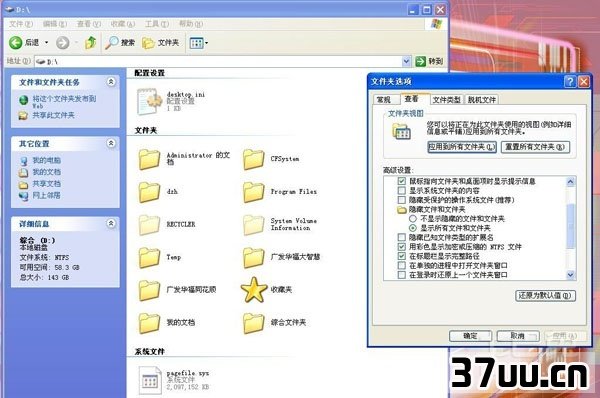Go up one folder level icon

point(90,42)
